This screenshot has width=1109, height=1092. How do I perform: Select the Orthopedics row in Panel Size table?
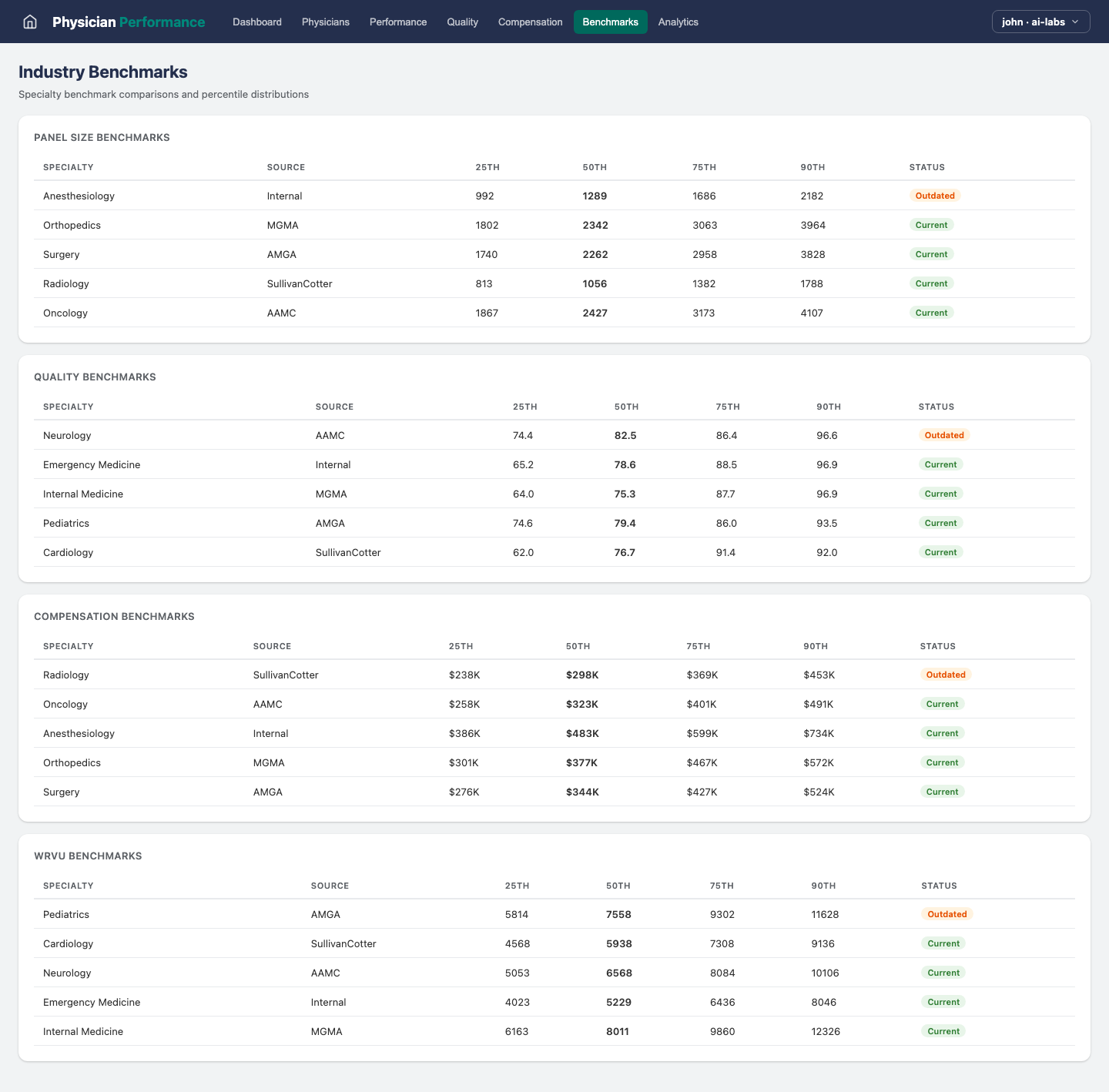point(72,225)
